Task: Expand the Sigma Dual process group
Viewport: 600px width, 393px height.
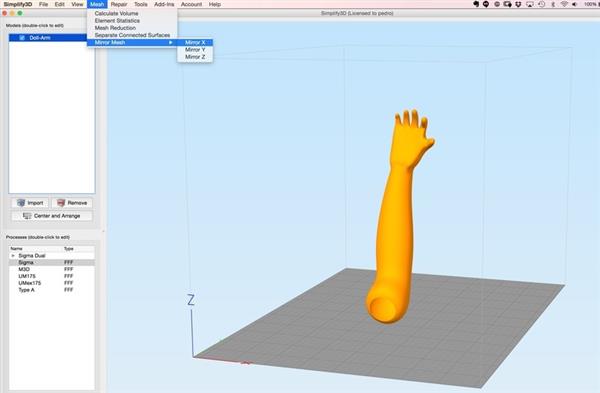Action: tap(13, 255)
